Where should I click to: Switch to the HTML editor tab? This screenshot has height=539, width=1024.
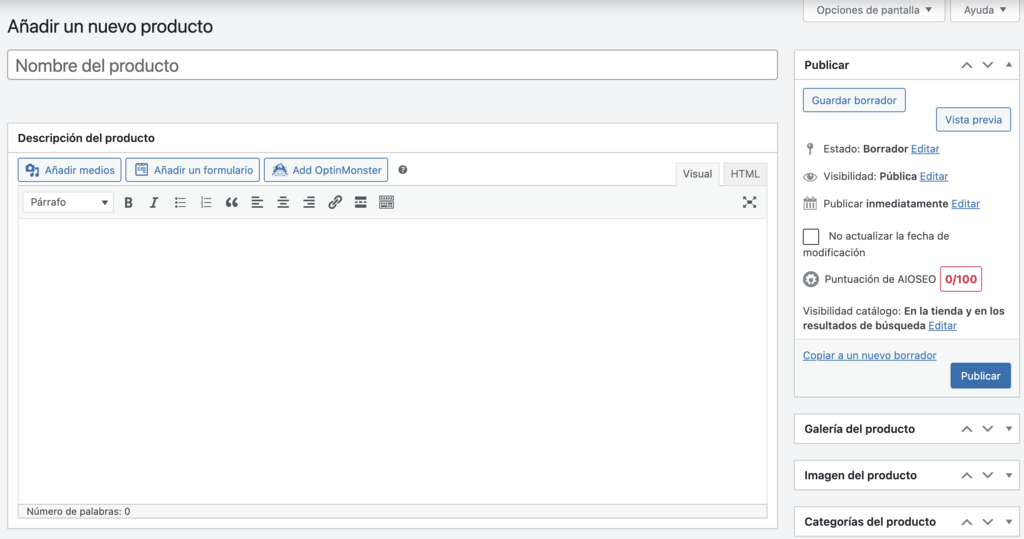744,174
